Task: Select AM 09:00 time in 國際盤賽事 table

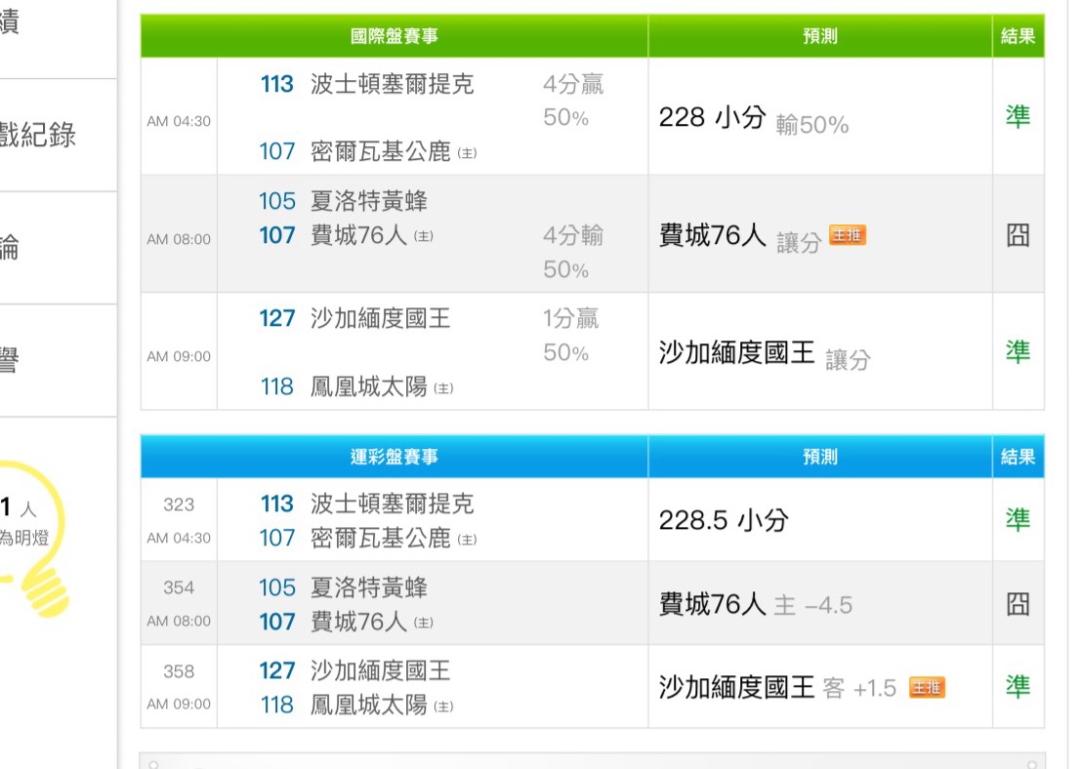Action: pos(179,356)
